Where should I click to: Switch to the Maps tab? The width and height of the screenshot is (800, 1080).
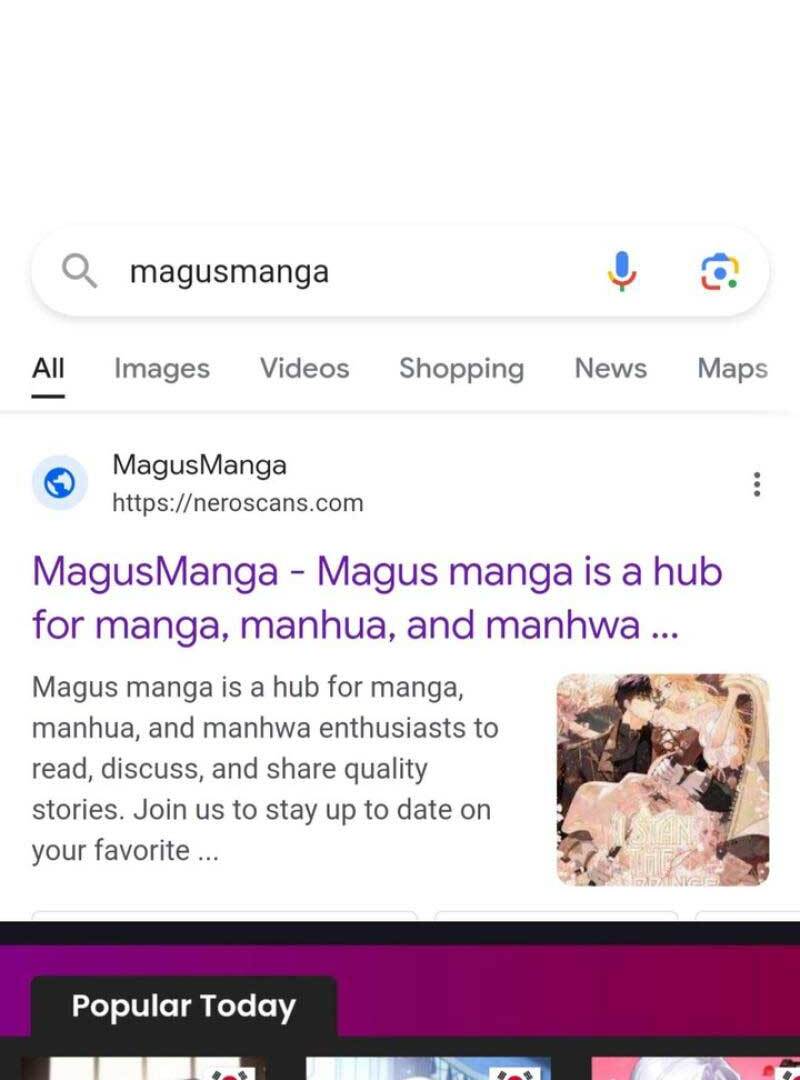pos(732,368)
